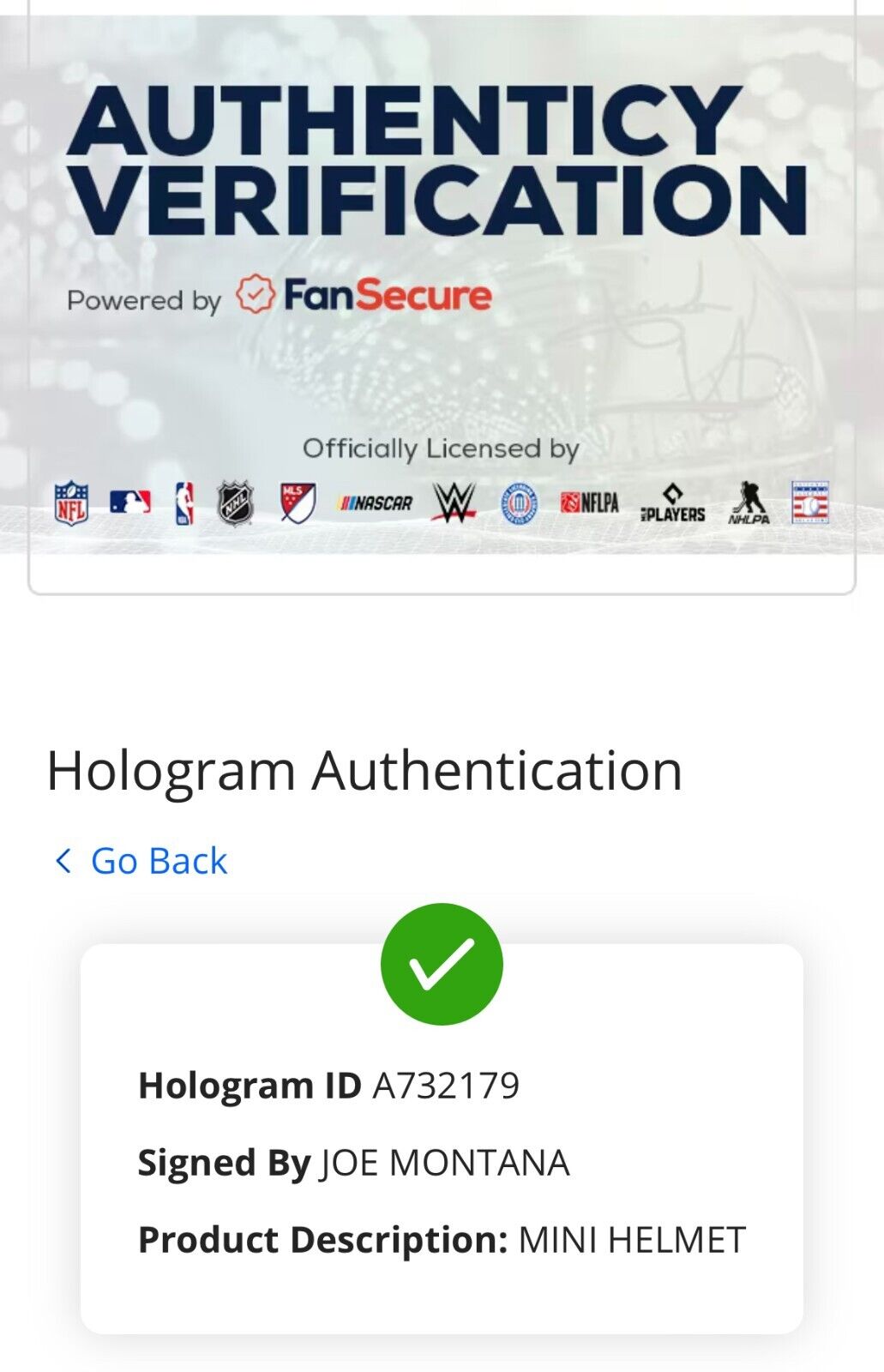
Task: Click the NHLPA hockey player logo
Action: point(749,502)
